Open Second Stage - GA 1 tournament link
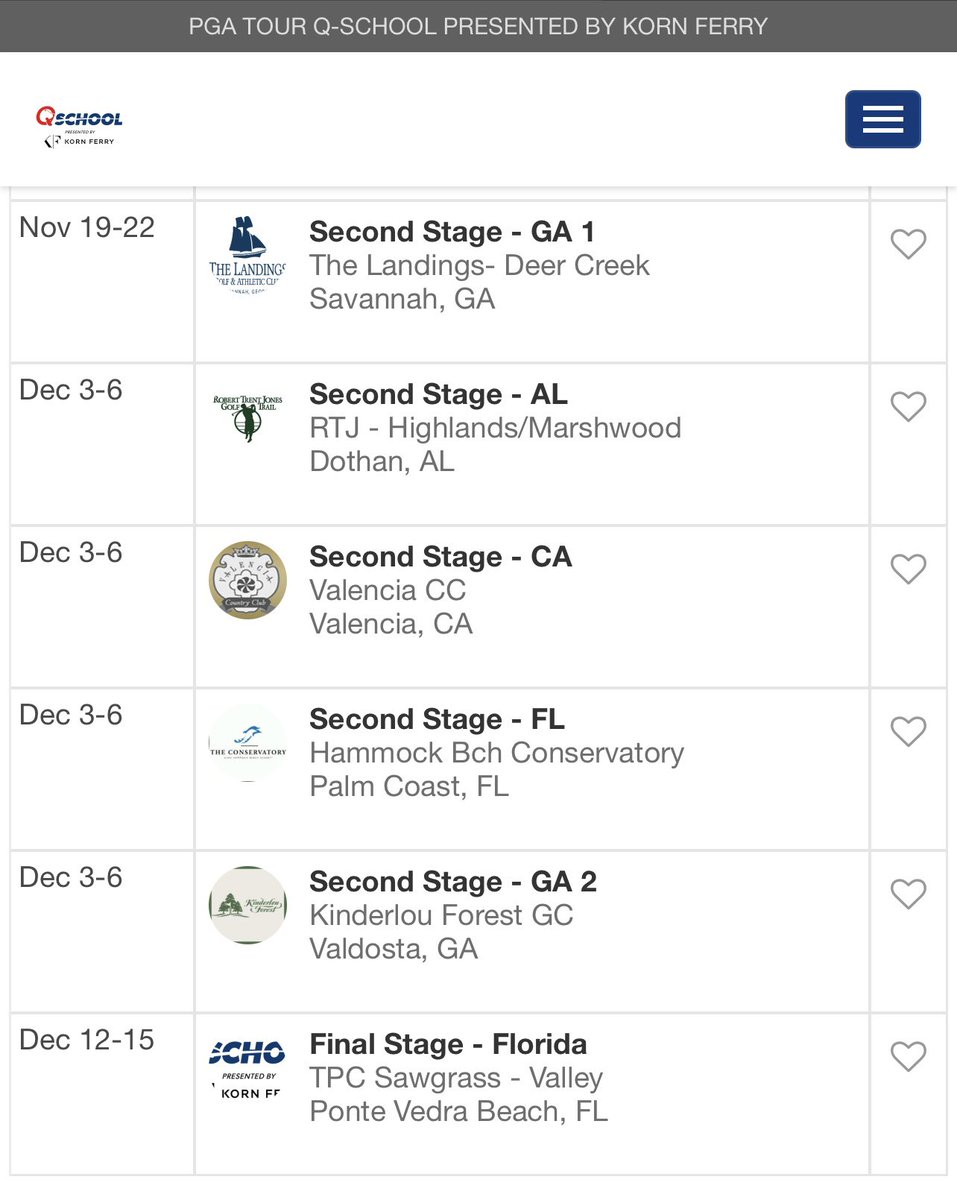This screenshot has width=957, height=1200. tap(452, 232)
